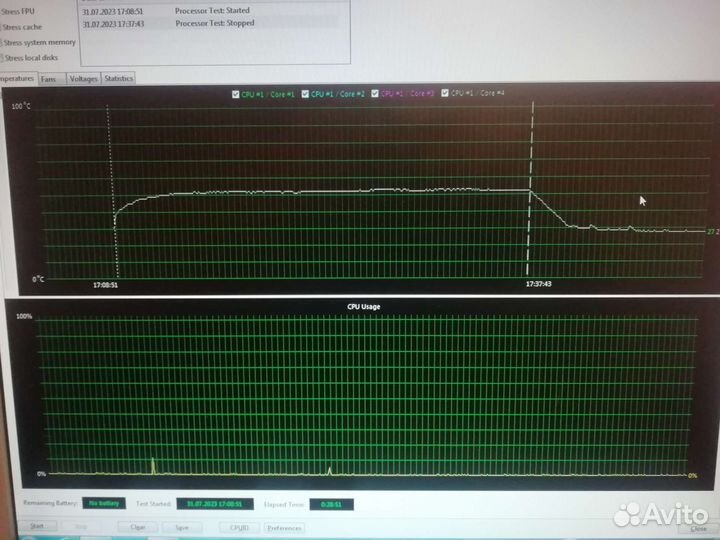Open the Preferences dialog
This screenshot has width=720, height=540.
point(284,528)
